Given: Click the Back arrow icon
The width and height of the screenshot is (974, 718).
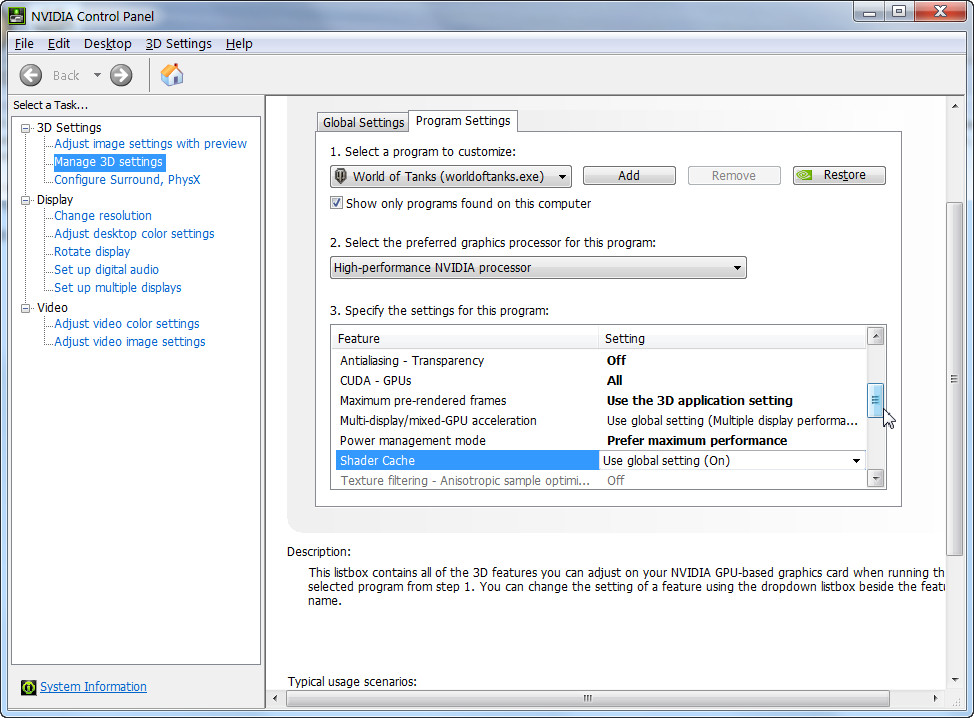Looking at the screenshot, I should 31,75.
